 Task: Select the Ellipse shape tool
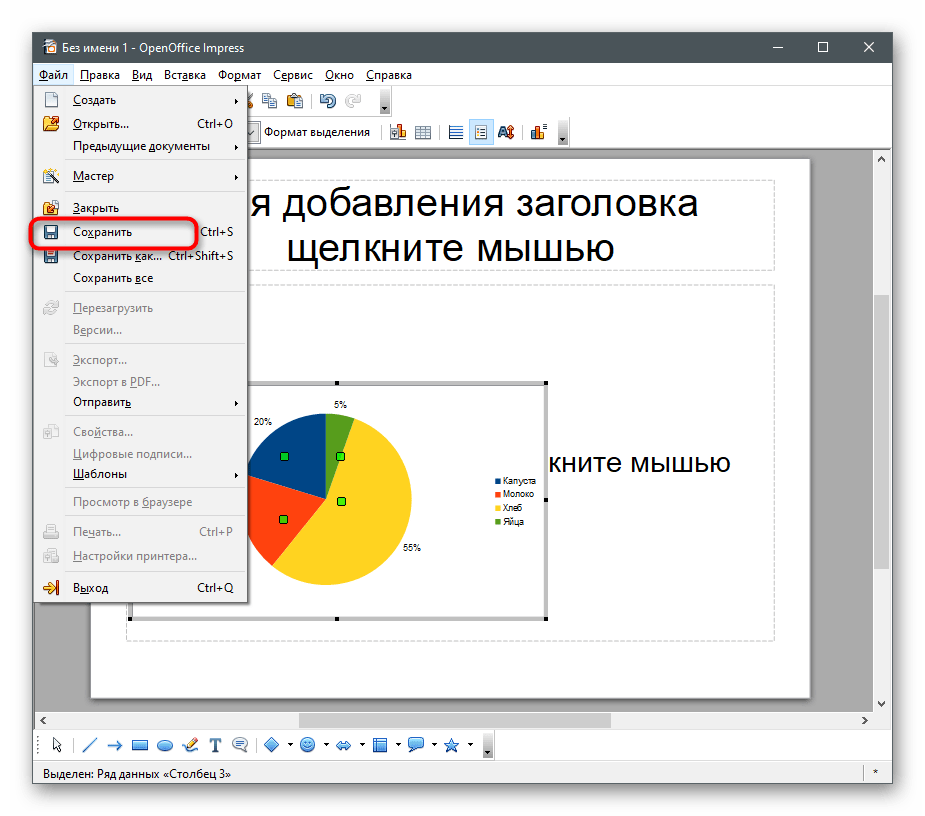pos(165,745)
